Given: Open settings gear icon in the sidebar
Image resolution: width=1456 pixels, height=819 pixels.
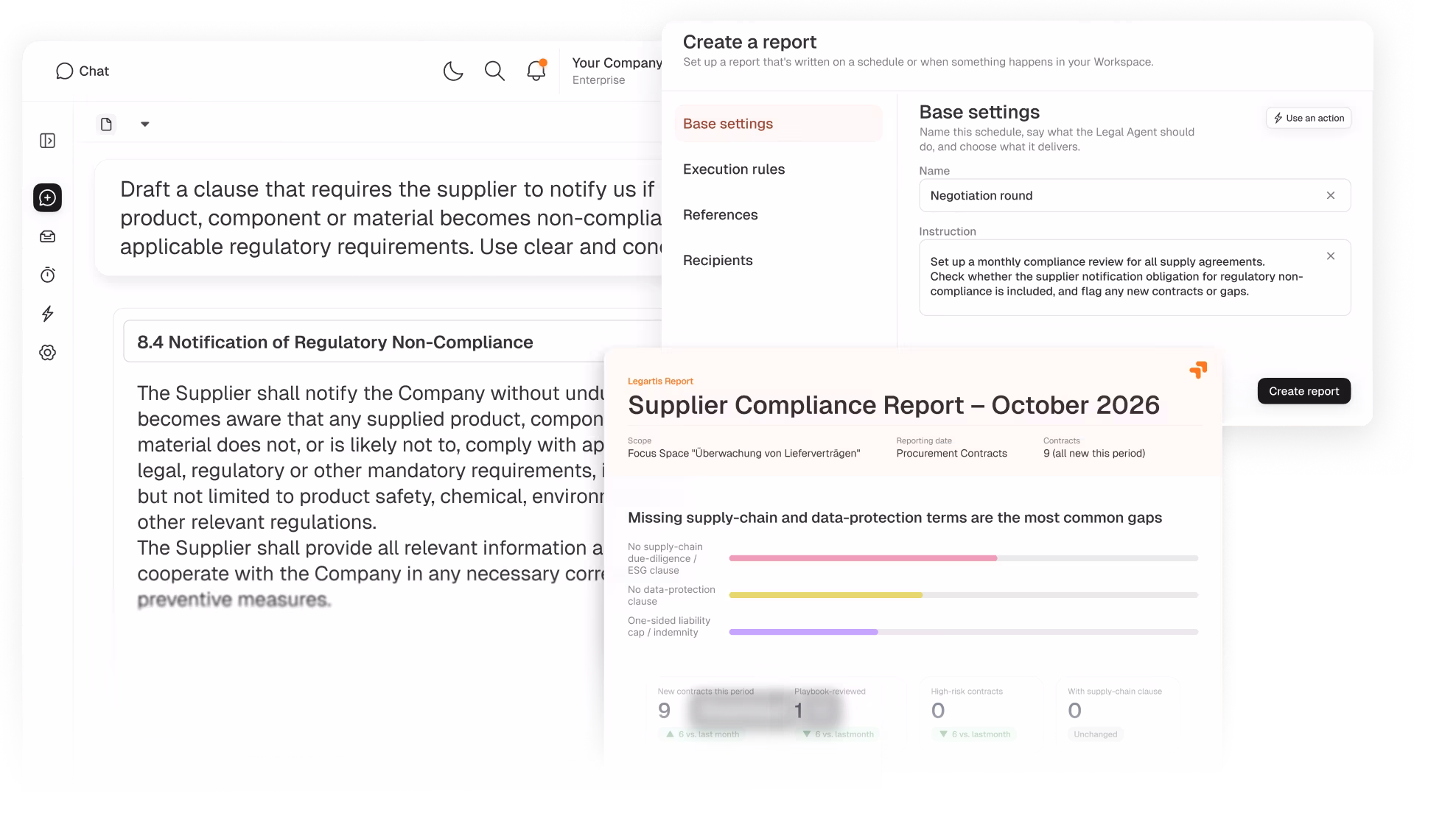Looking at the screenshot, I should click(47, 352).
